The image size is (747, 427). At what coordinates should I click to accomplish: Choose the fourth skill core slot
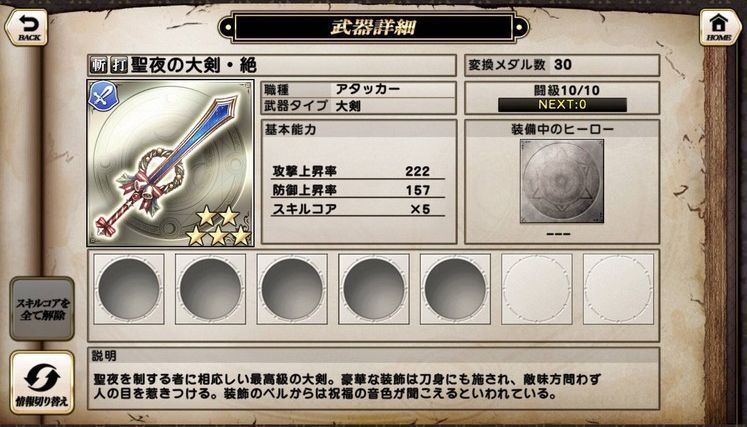(374, 289)
